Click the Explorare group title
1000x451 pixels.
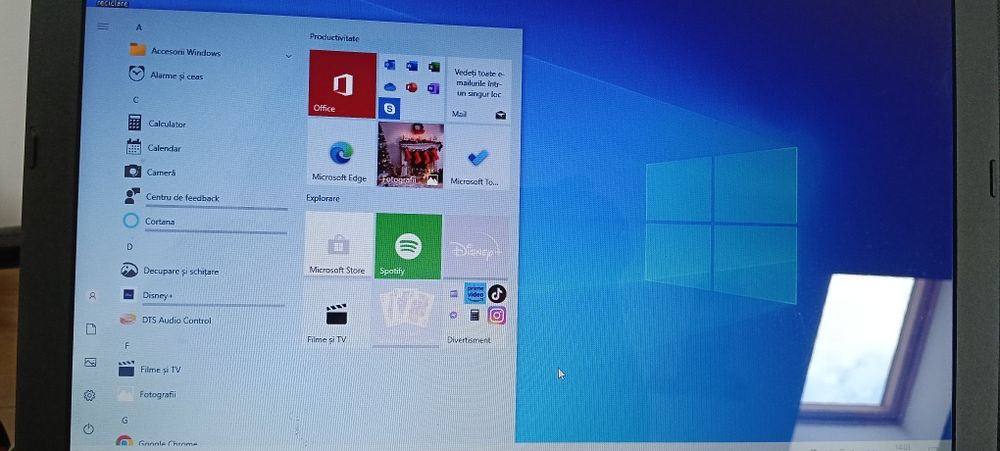[x=323, y=198]
